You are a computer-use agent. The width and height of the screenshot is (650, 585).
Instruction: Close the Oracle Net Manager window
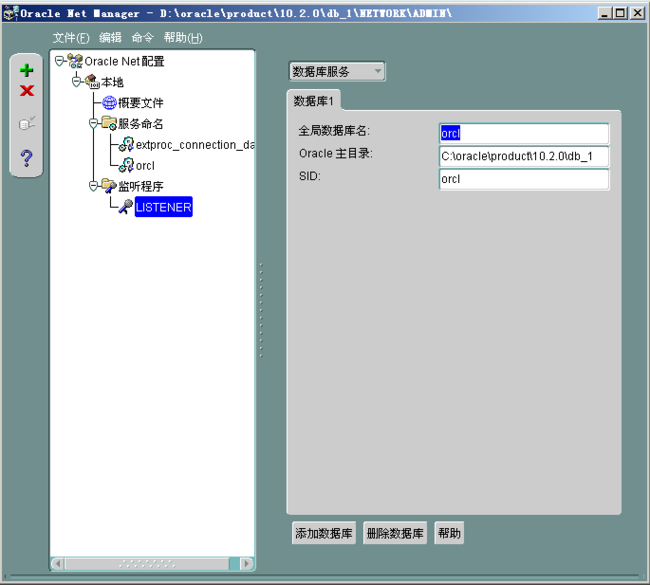coord(637,13)
